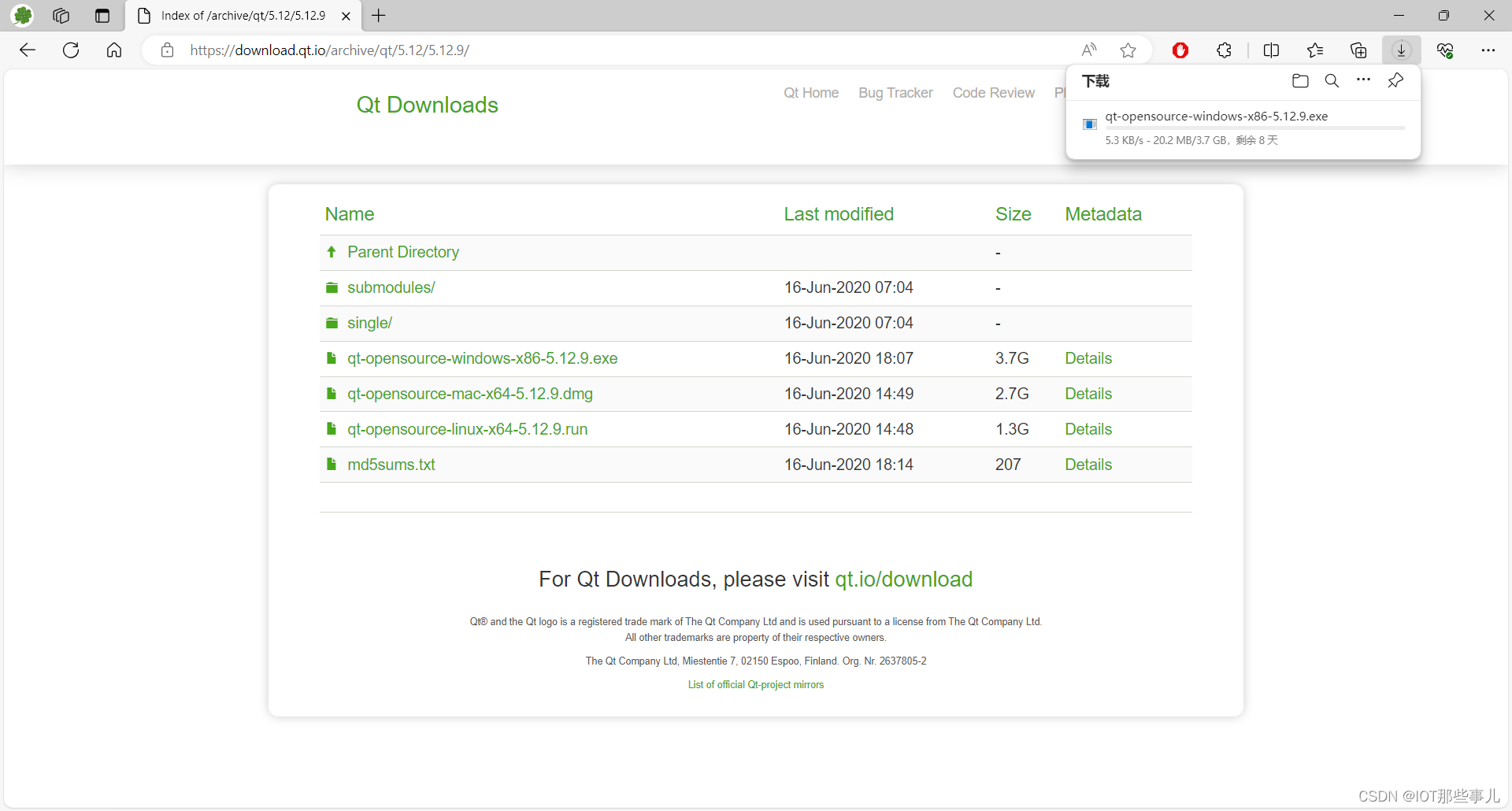Toggle split screen icon

(x=1271, y=50)
